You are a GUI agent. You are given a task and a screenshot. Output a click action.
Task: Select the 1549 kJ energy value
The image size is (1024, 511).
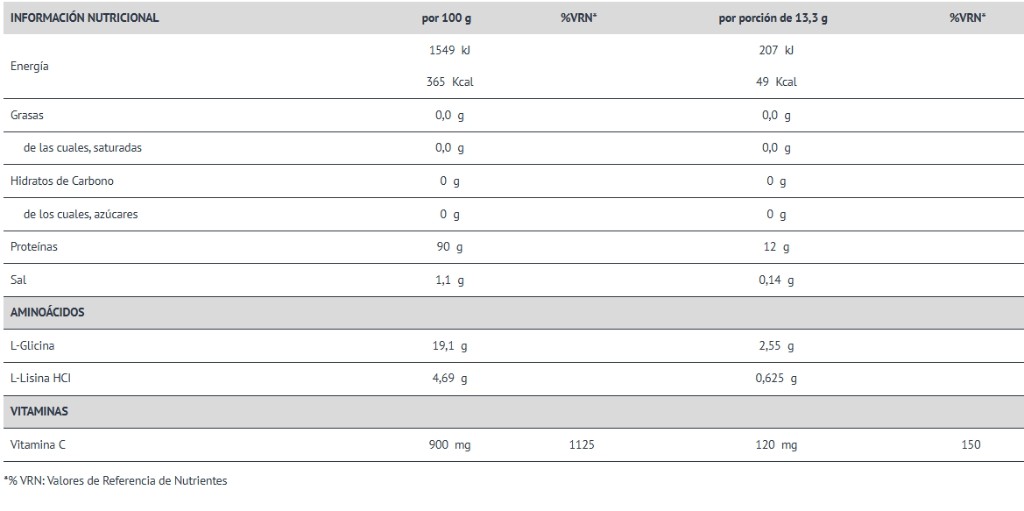449,50
